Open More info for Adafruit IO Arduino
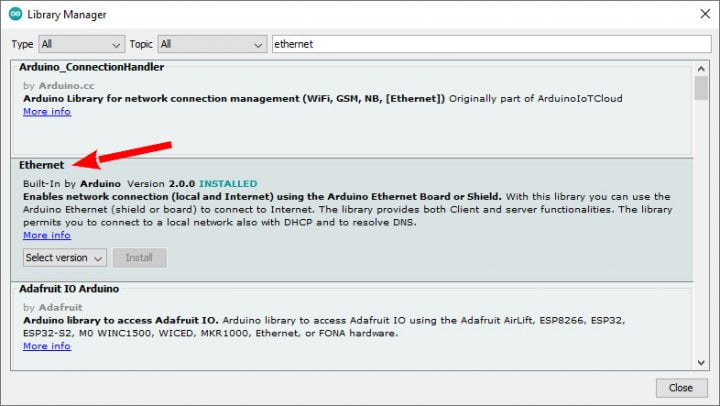The height and width of the screenshot is (406, 720). [47, 346]
